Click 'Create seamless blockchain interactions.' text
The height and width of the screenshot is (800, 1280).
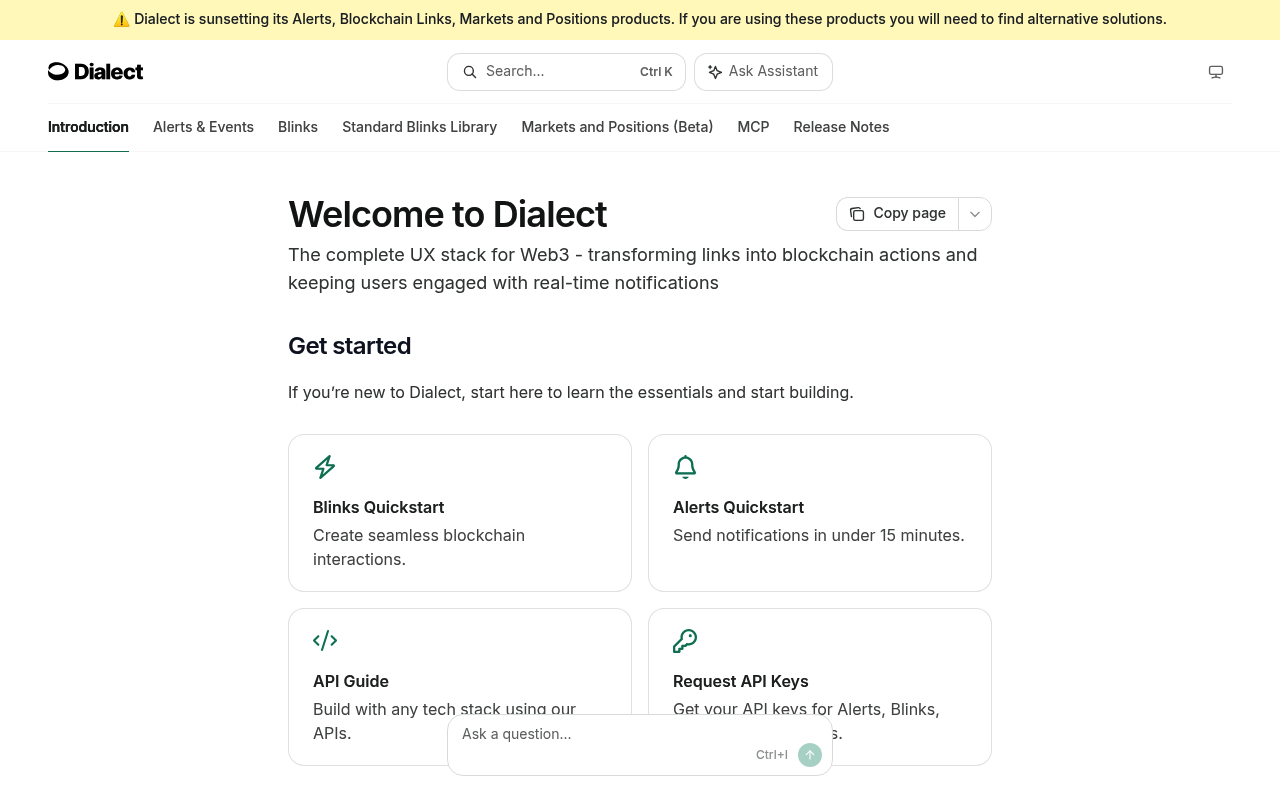(419, 547)
